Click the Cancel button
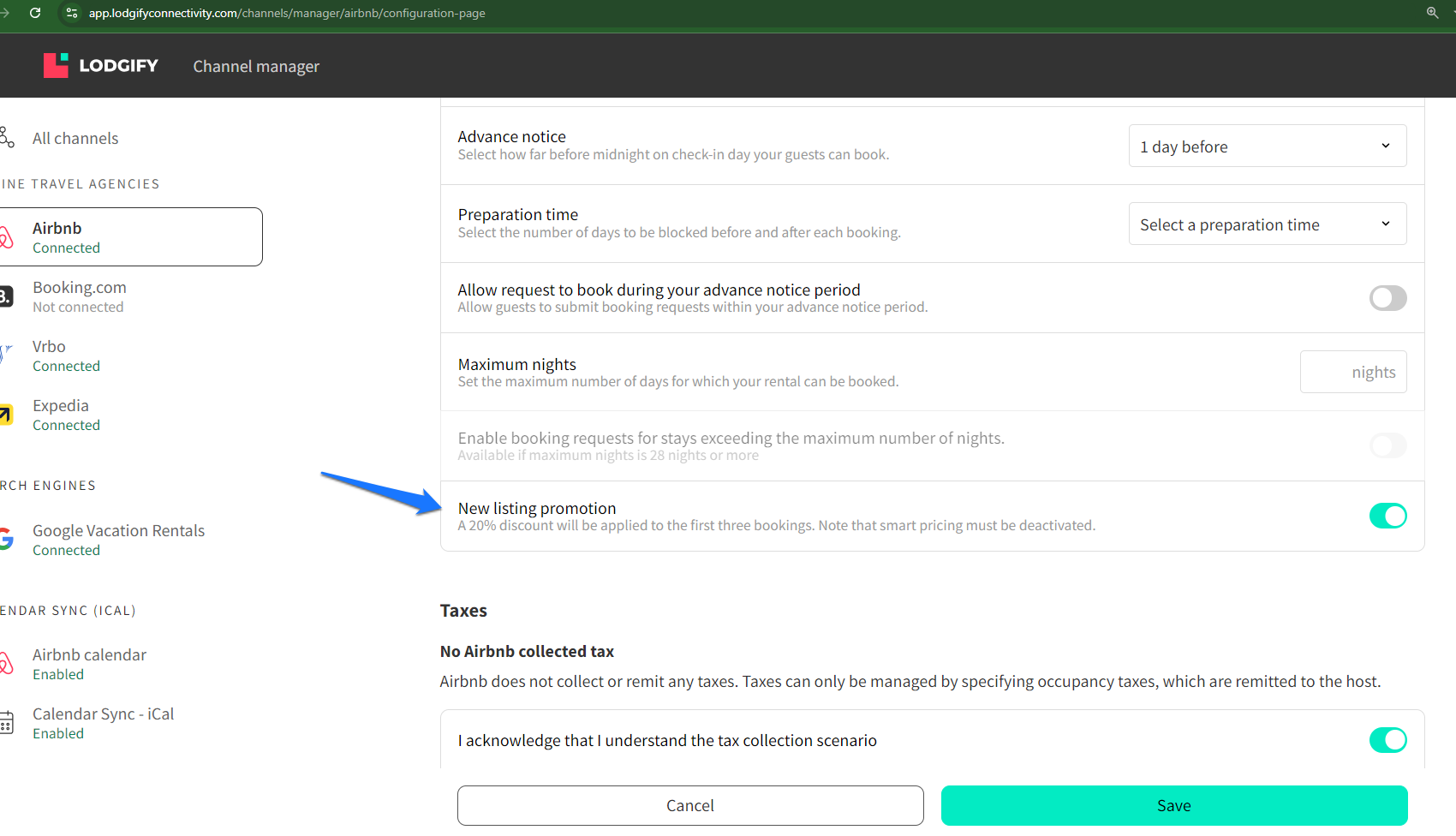 tap(690, 805)
